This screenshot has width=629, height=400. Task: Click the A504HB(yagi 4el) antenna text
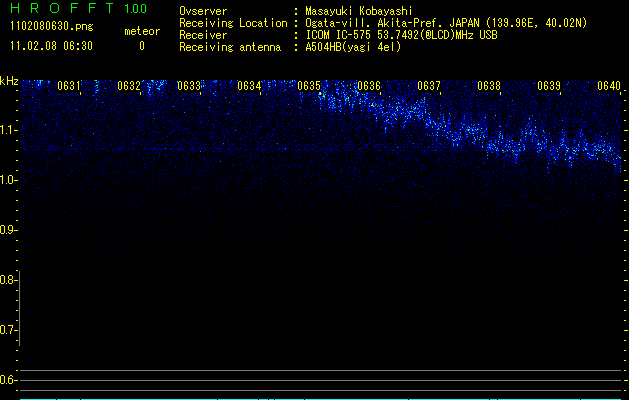point(353,47)
